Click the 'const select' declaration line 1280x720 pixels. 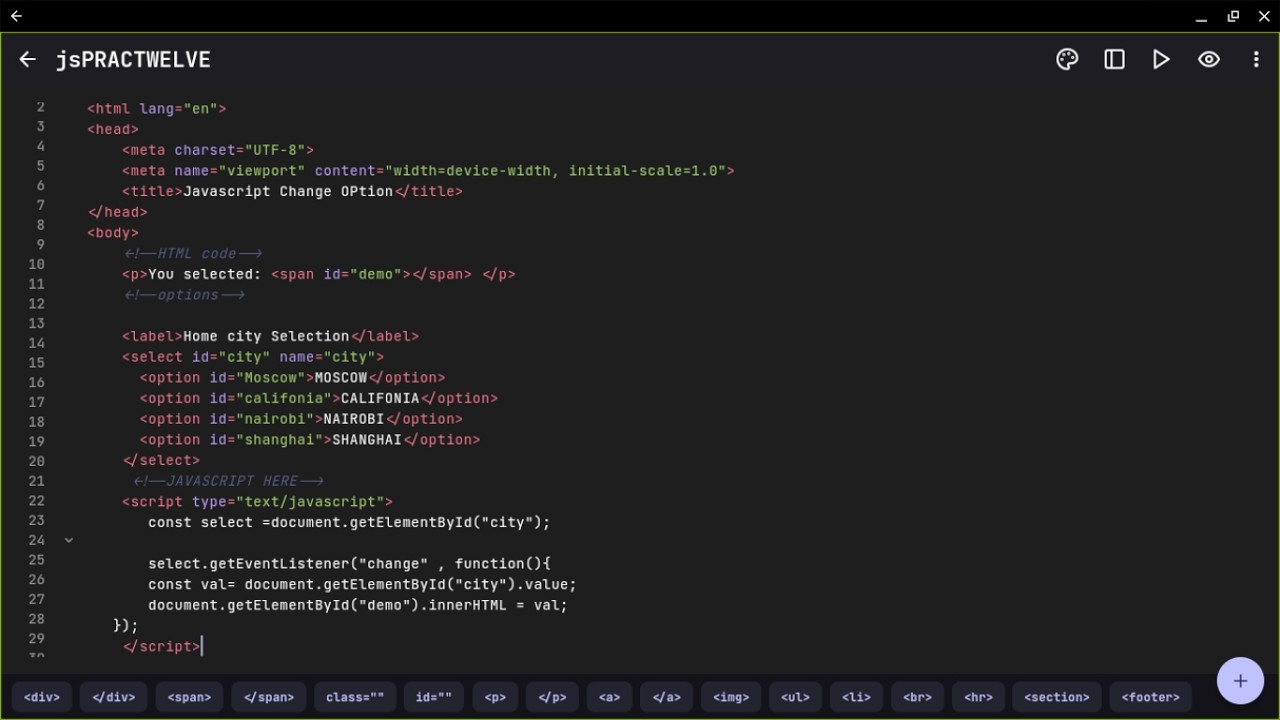pyautogui.click(x=349, y=522)
